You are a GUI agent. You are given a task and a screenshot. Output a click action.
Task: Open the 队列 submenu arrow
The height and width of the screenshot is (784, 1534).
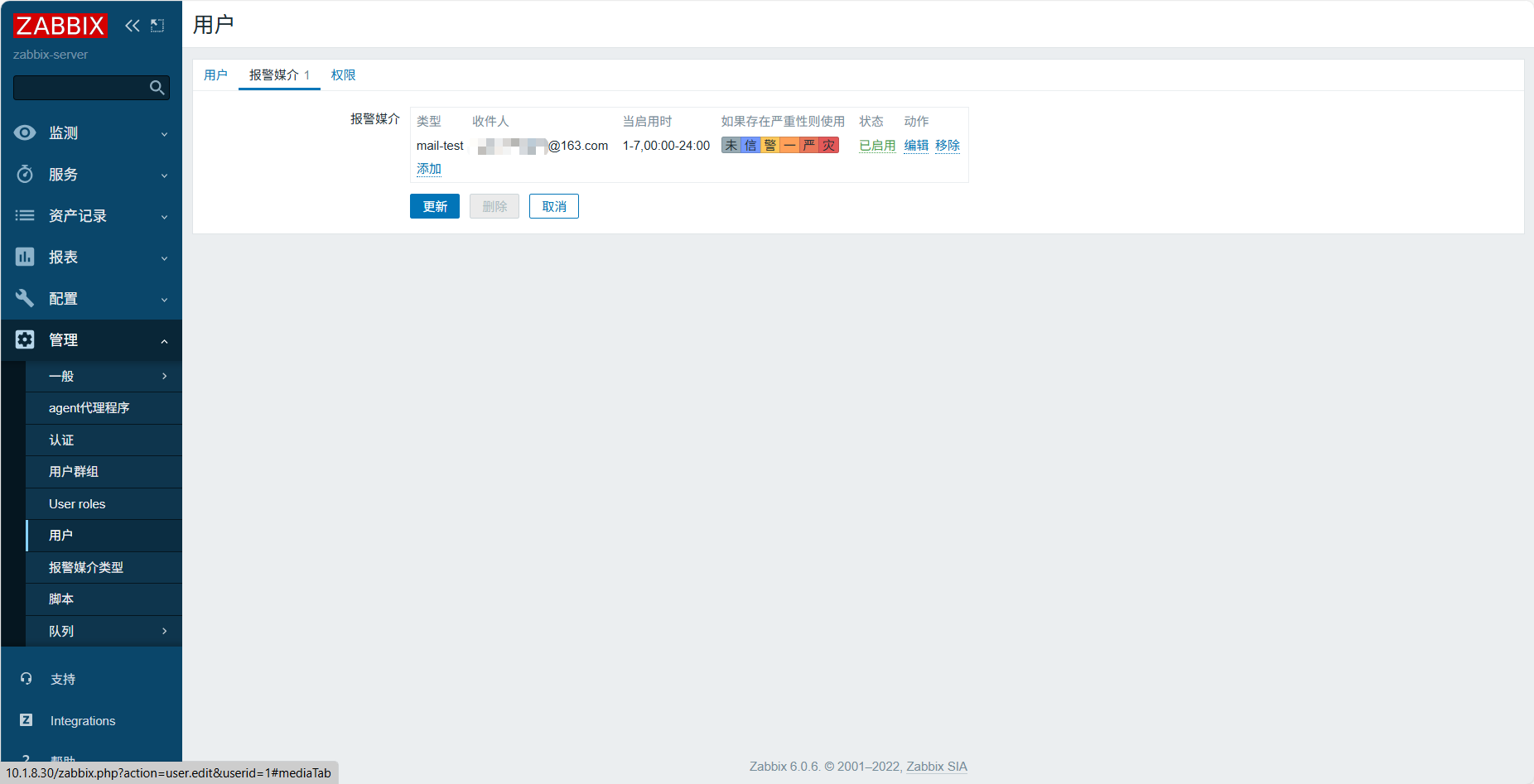pyautogui.click(x=165, y=631)
